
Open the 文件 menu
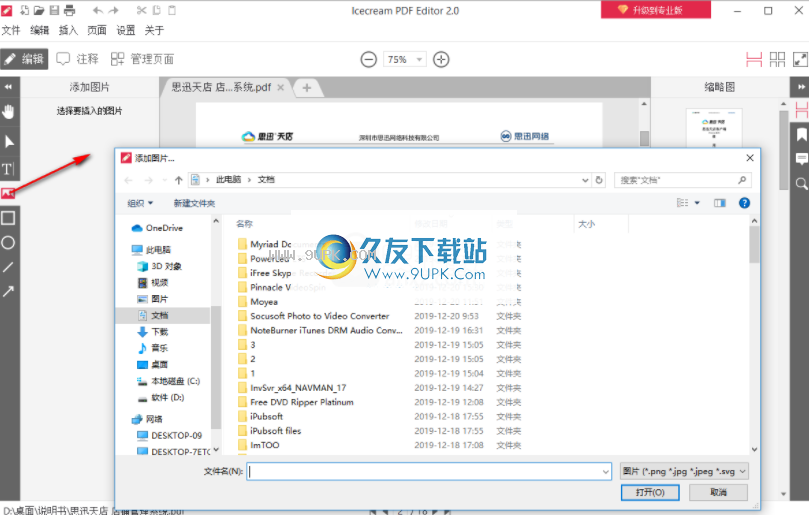pyautogui.click(x=11, y=30)
